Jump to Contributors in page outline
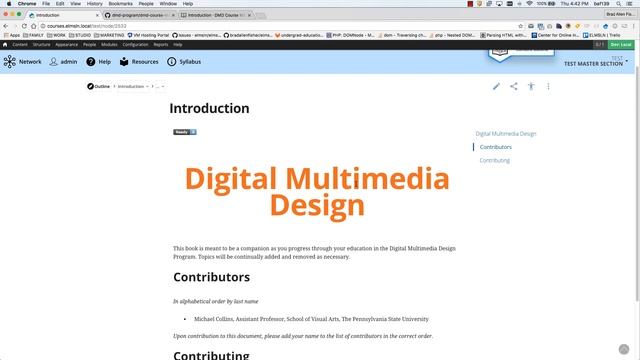The width and height of the screenshot is (640, 360). coord(496,147)
